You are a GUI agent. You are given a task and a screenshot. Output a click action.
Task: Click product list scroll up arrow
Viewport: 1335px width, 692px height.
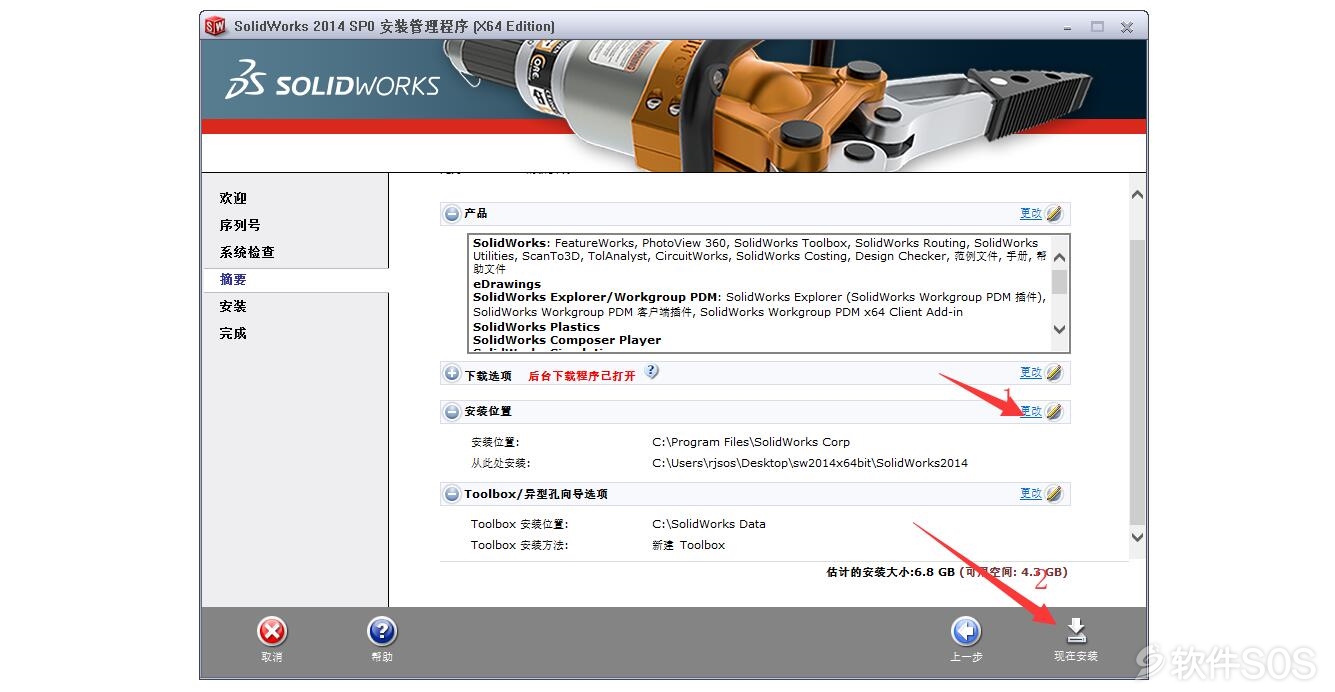(1060, 258)
